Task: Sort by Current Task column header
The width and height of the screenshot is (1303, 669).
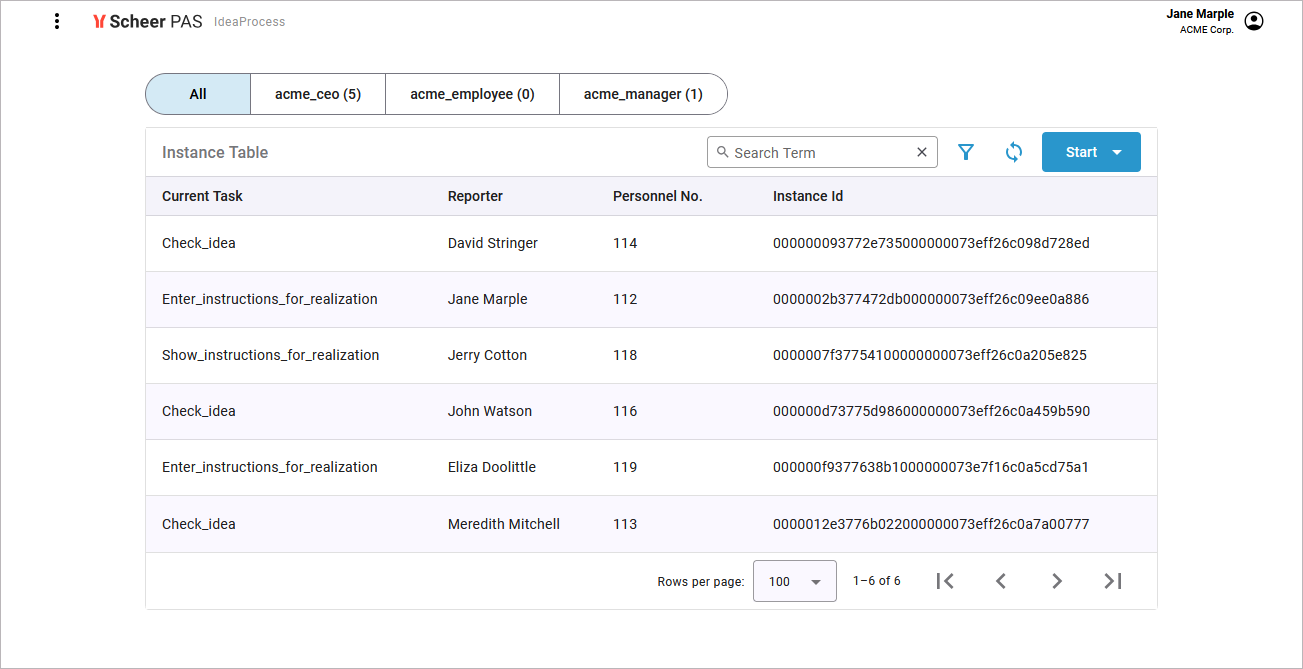Action: point(202,196)
